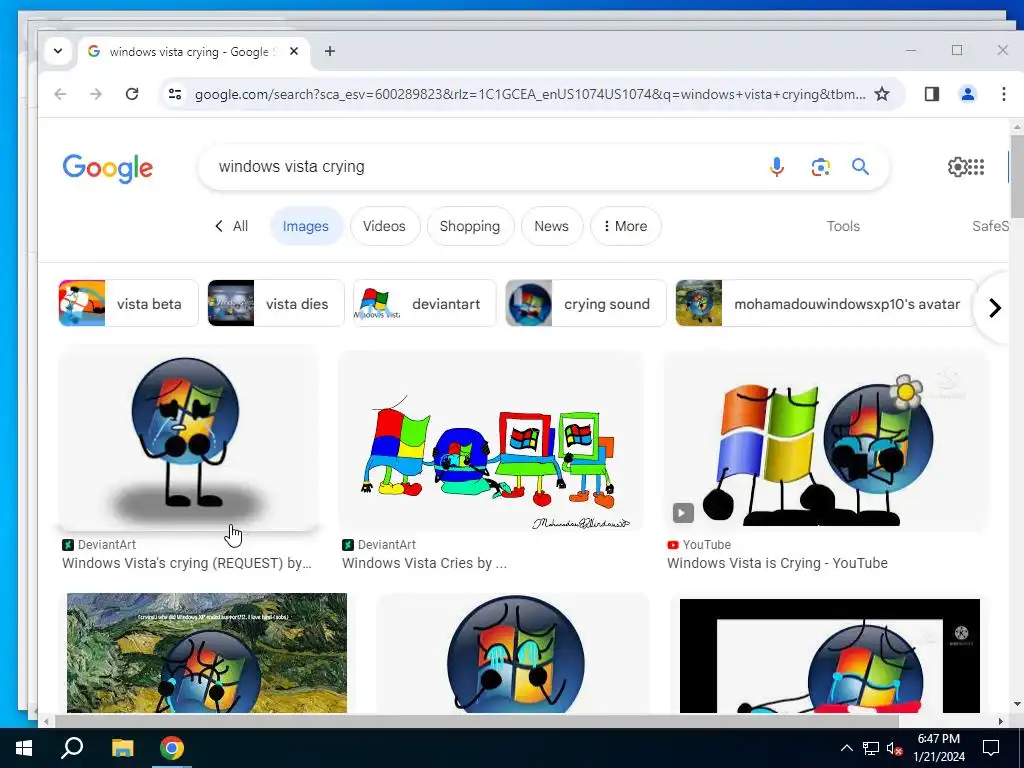Screen dimensions: 1024x768
Task: Click the play badge on the YouTube thumbnail
Action: pyautogui.click(x=682, y=513)
